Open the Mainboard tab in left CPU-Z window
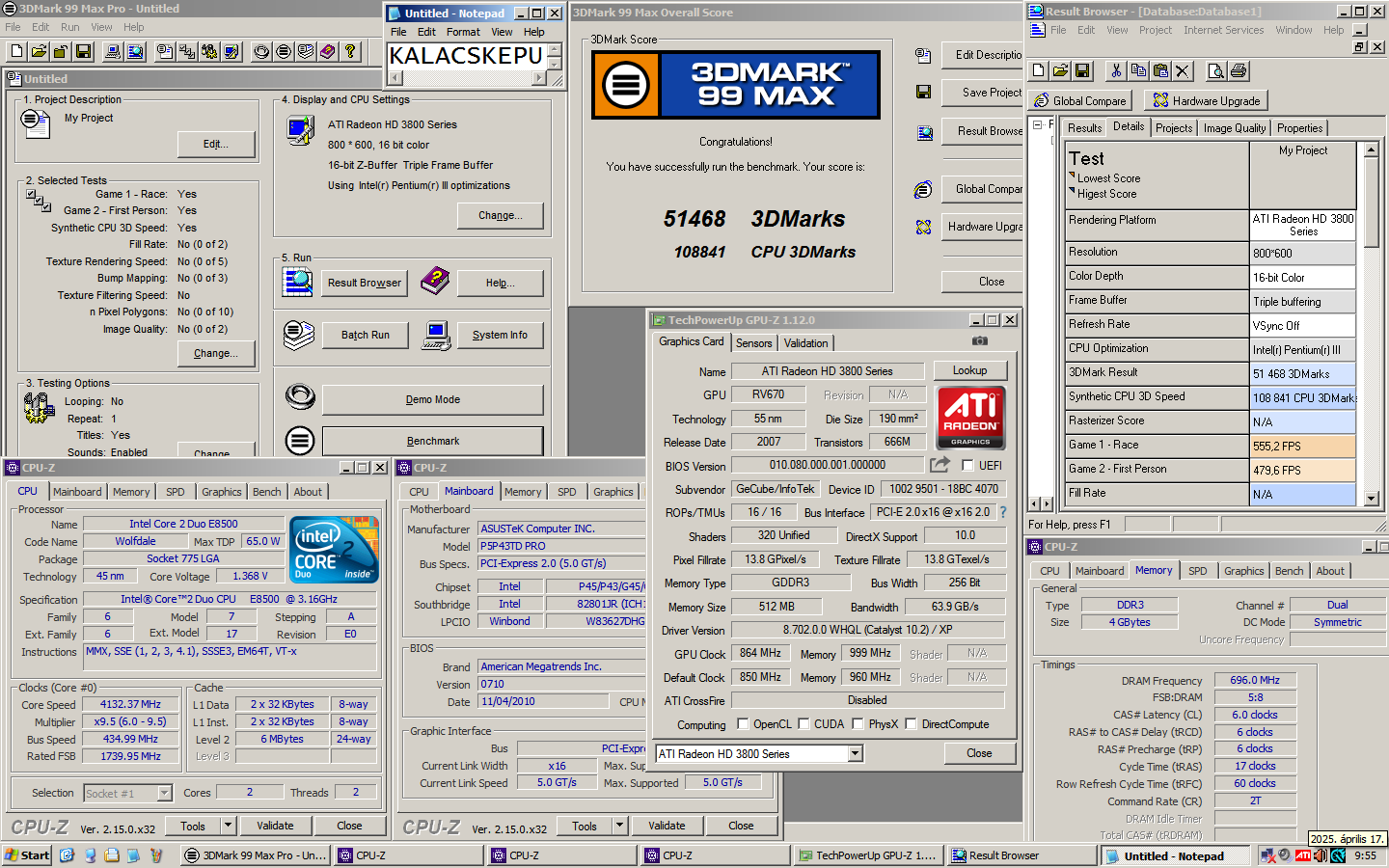The width and height of the screenshot is (1389, 868). 77,492
